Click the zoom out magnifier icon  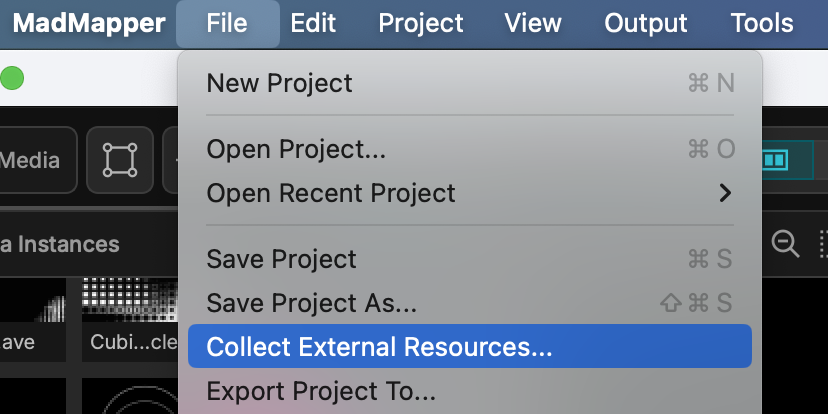click(x=785, y=244)
